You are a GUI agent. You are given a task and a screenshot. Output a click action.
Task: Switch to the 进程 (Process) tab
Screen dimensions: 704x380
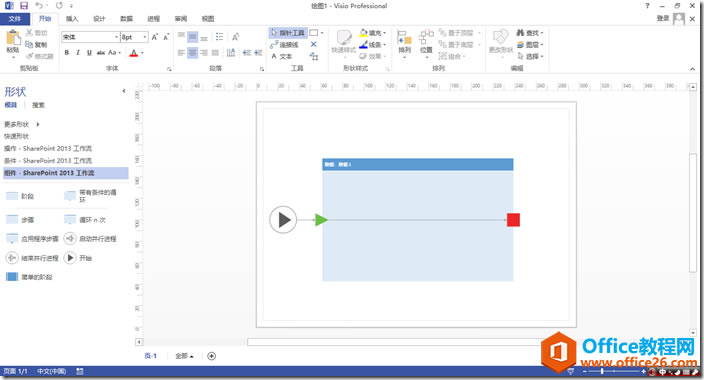154,18
